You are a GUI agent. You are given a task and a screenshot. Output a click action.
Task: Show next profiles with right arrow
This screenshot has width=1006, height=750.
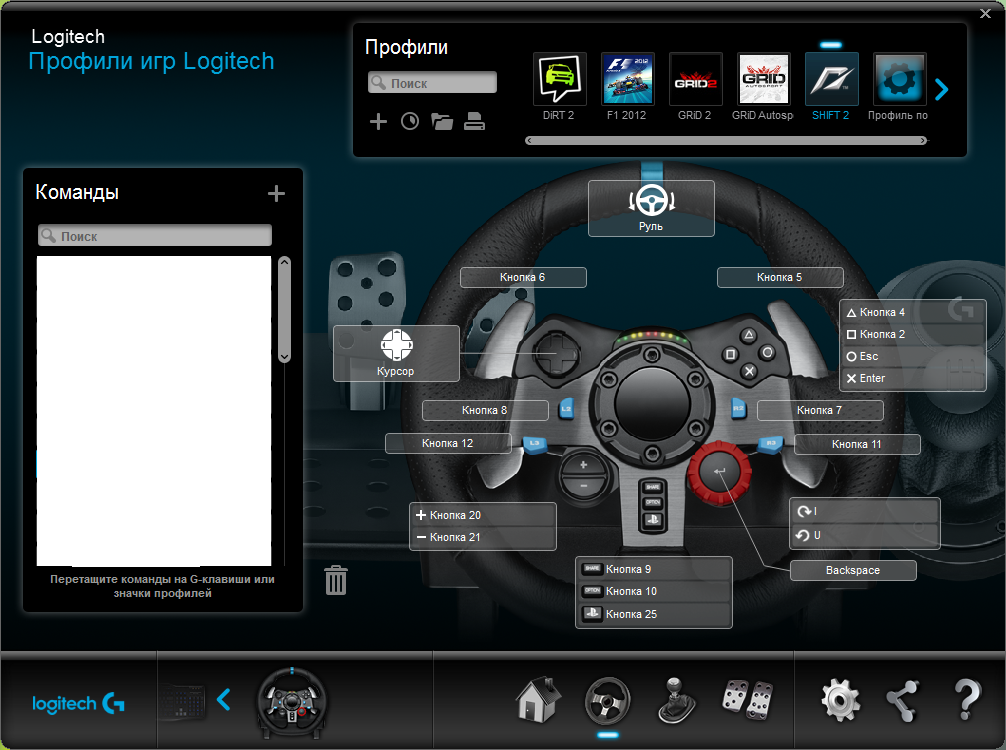941,89
